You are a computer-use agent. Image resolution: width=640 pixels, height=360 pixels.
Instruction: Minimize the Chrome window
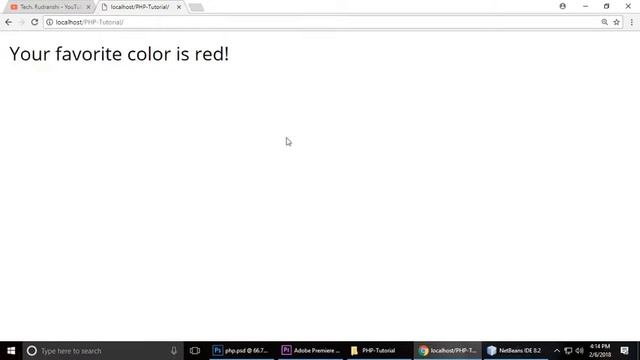(585, 6)
